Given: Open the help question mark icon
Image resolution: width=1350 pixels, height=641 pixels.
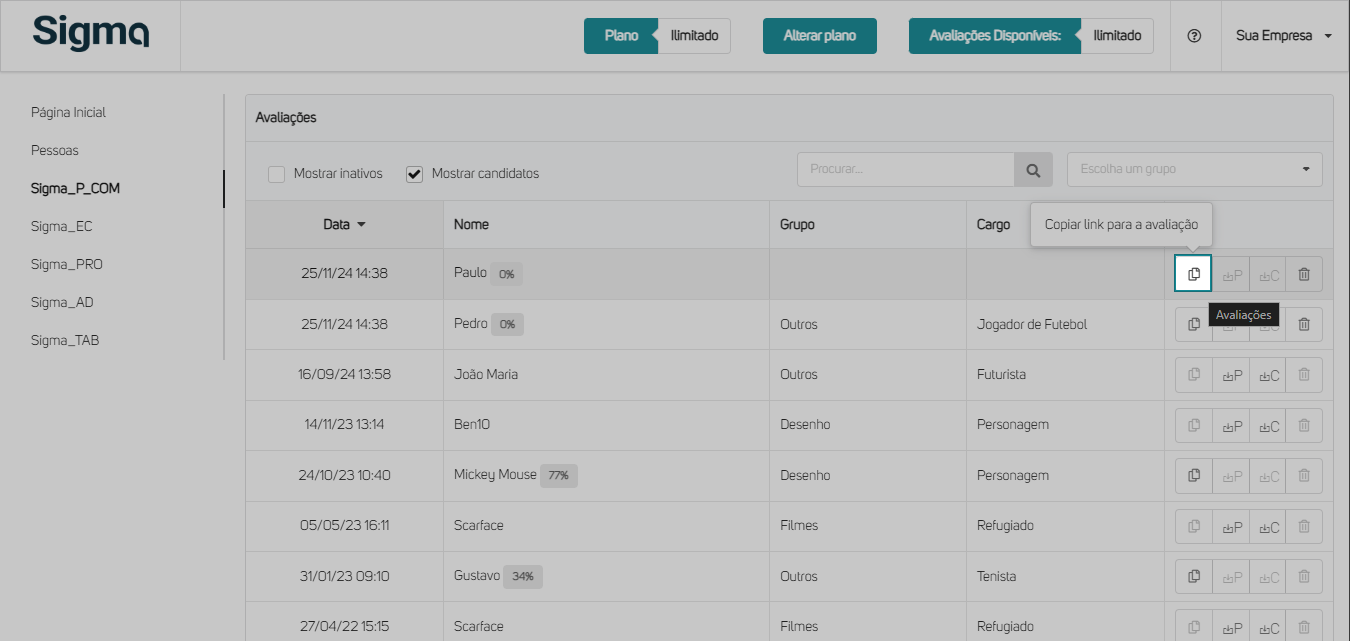Looking at the screenshot, I should point(1194,36).
